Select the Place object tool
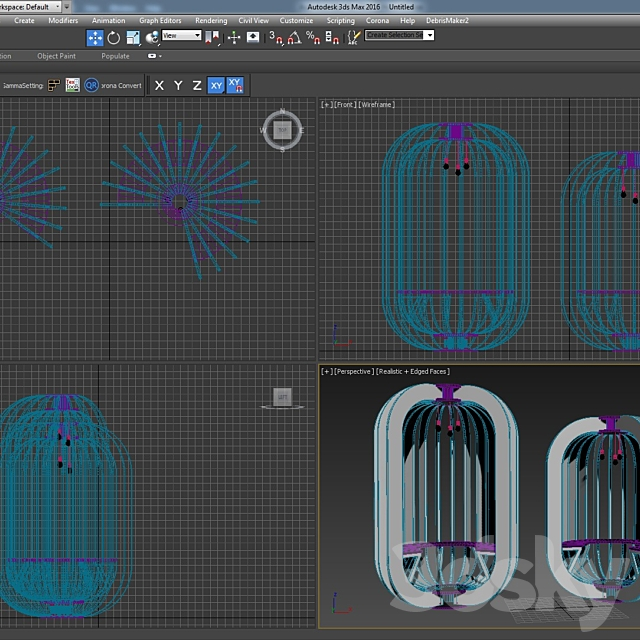Image resolution: width=640 pixels, height=640 pixels. pyautogui.click(x=152, y=38)
